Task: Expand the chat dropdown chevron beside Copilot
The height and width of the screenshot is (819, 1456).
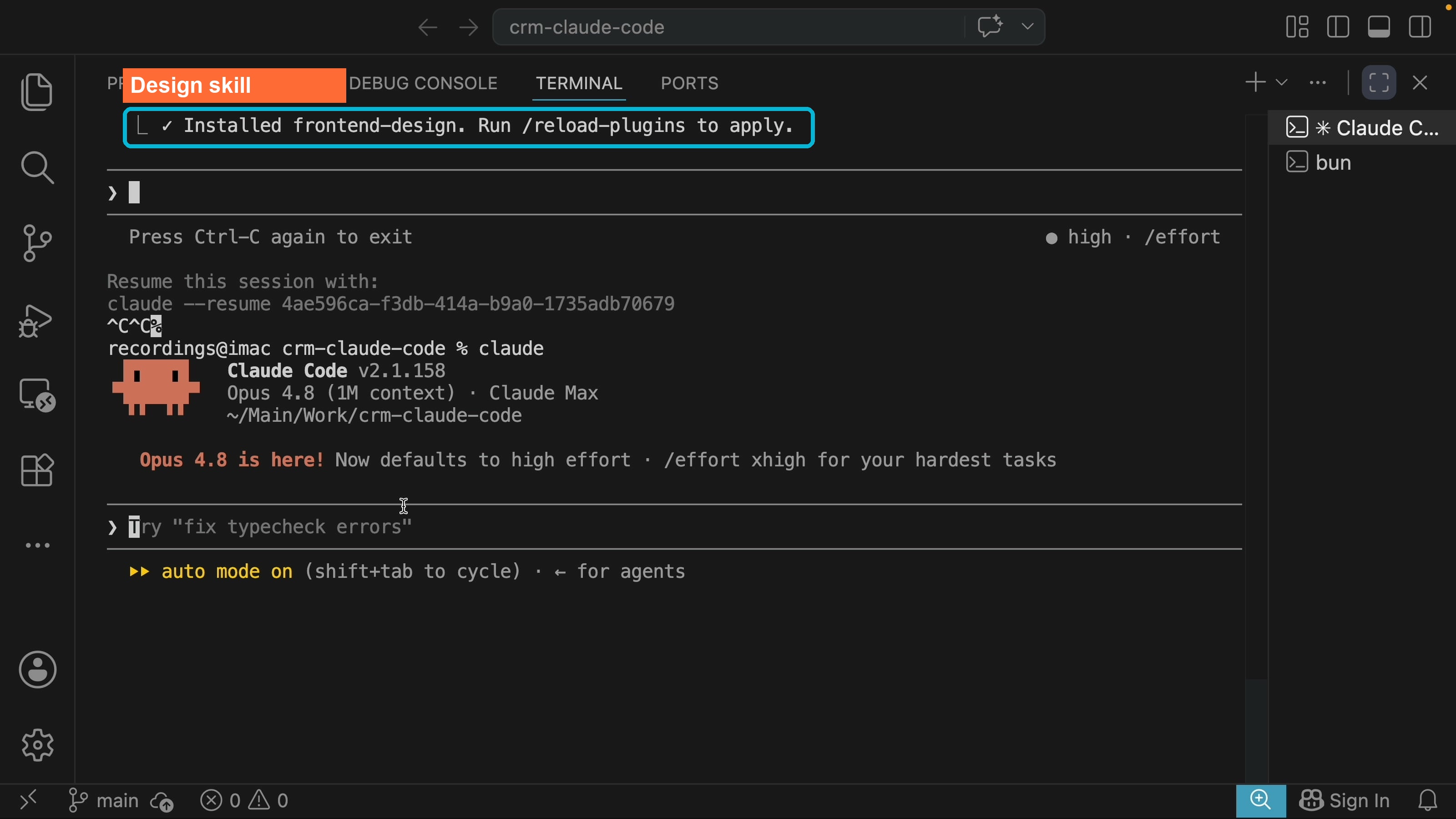Action: [x=1027, y=26]
